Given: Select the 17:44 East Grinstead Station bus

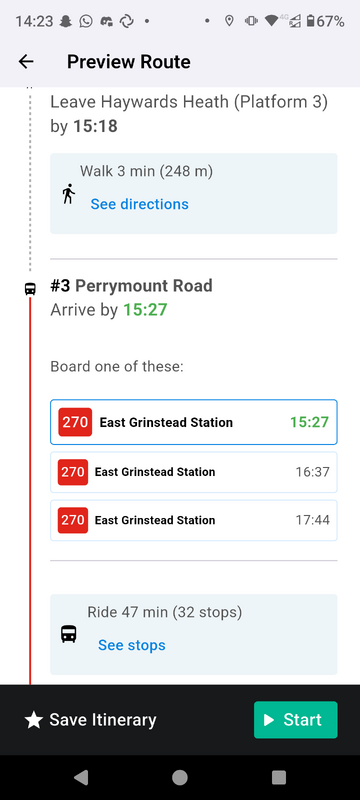Looking at the screenshot, I should pos(194,520).
